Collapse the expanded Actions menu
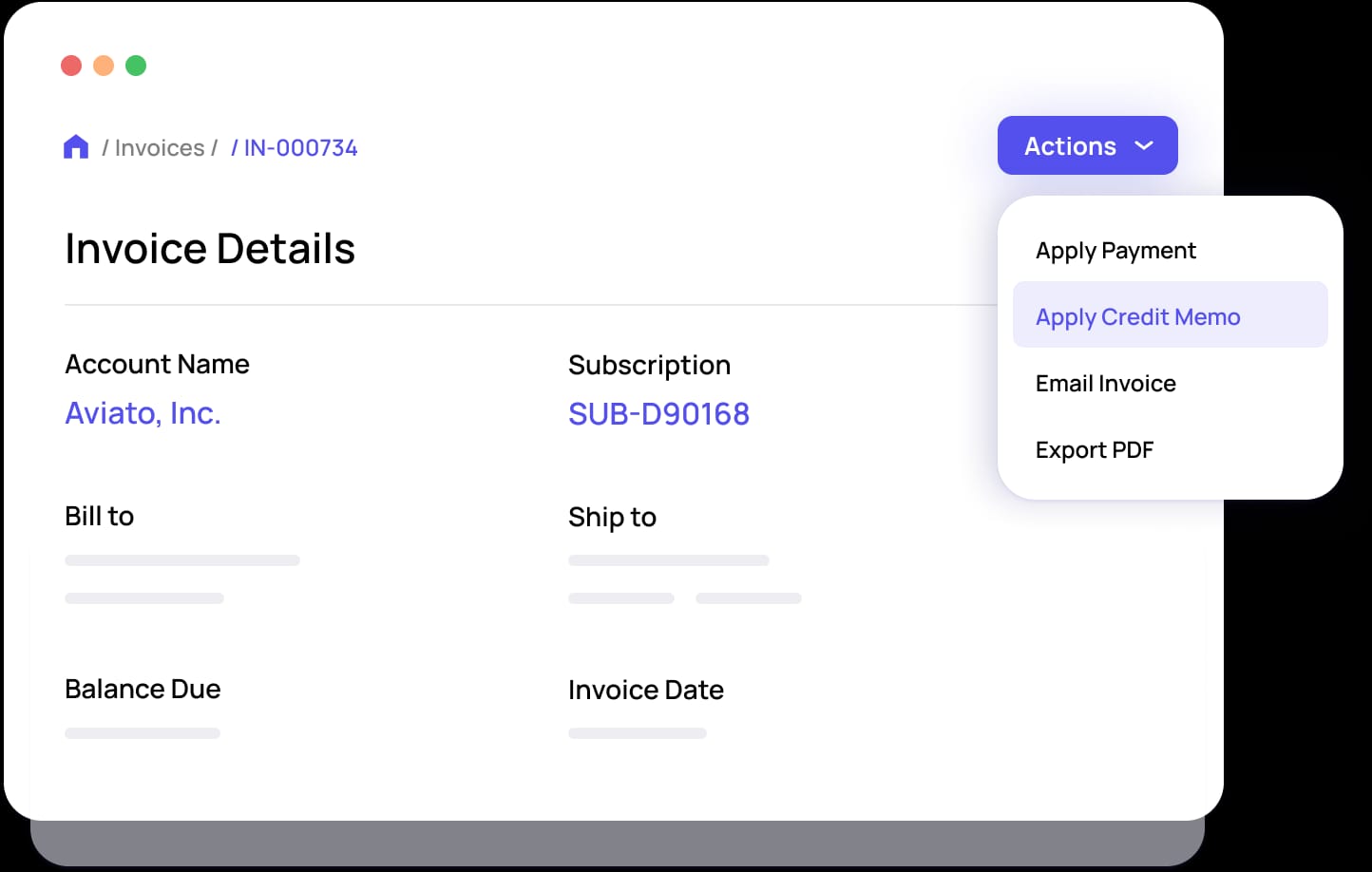Viewport: 1372px width, 872px height. (x=1087, y=145)
